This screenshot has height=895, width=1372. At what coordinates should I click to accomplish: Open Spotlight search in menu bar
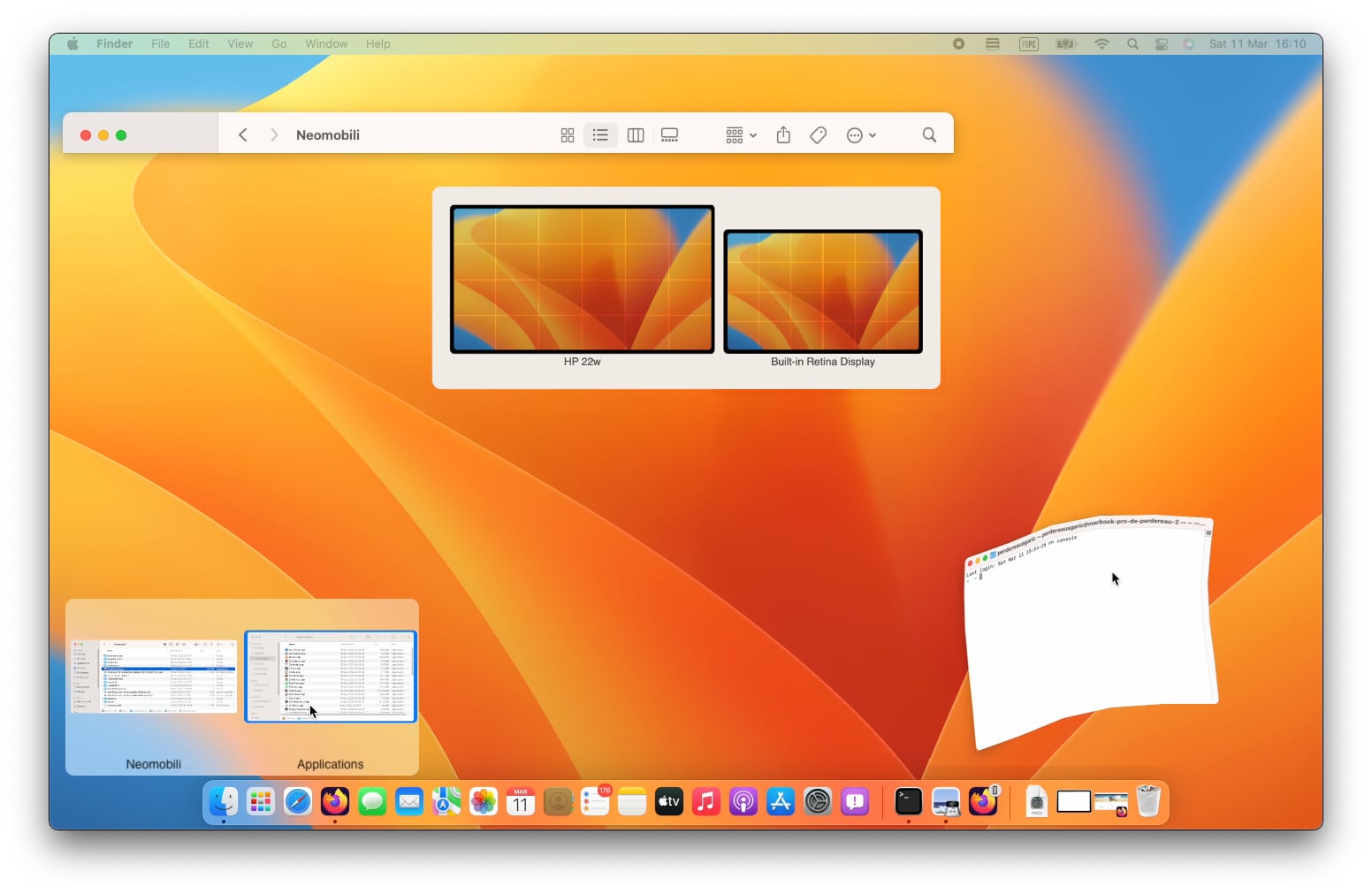click(1132, 44)
